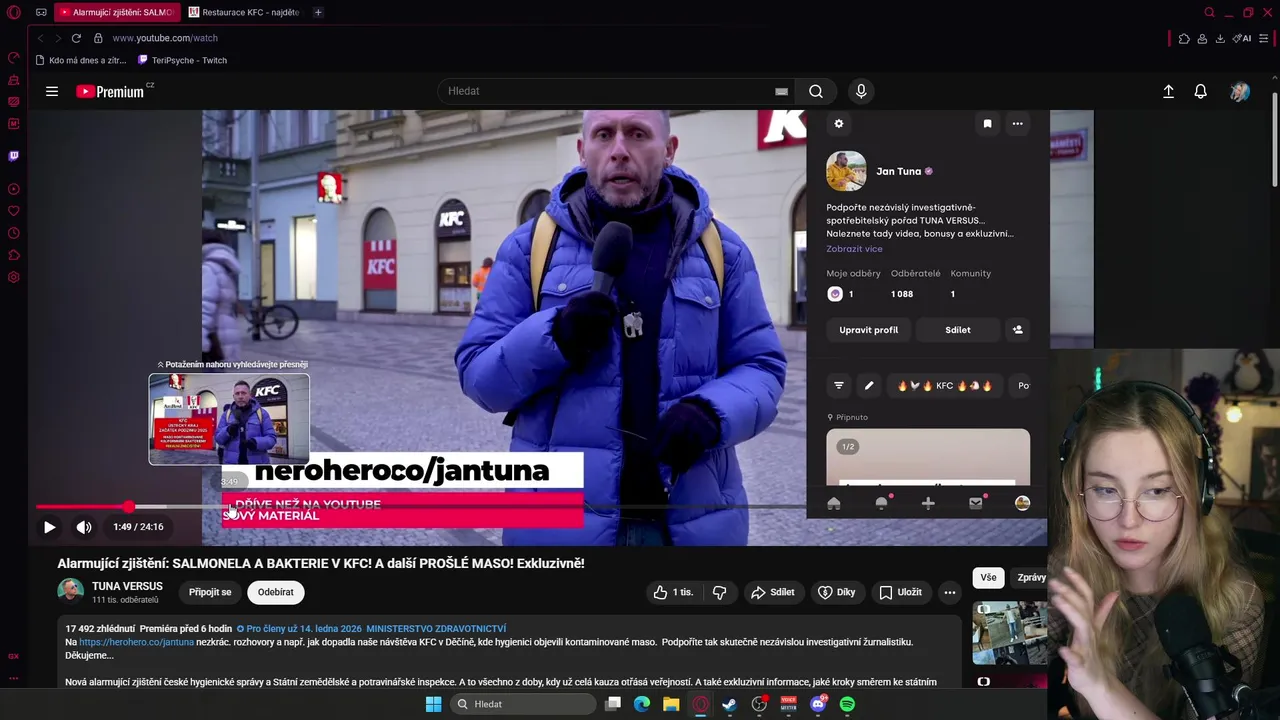The image size is (1280, 720).
Task: Open the Windows Start menu
Action: coord(433,704)
